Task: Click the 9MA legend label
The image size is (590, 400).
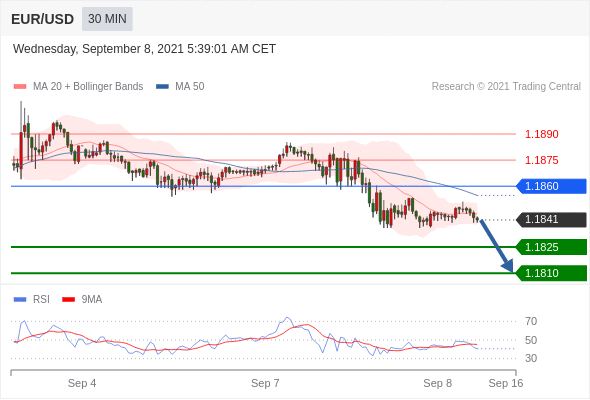Action: tap(92, 300)
